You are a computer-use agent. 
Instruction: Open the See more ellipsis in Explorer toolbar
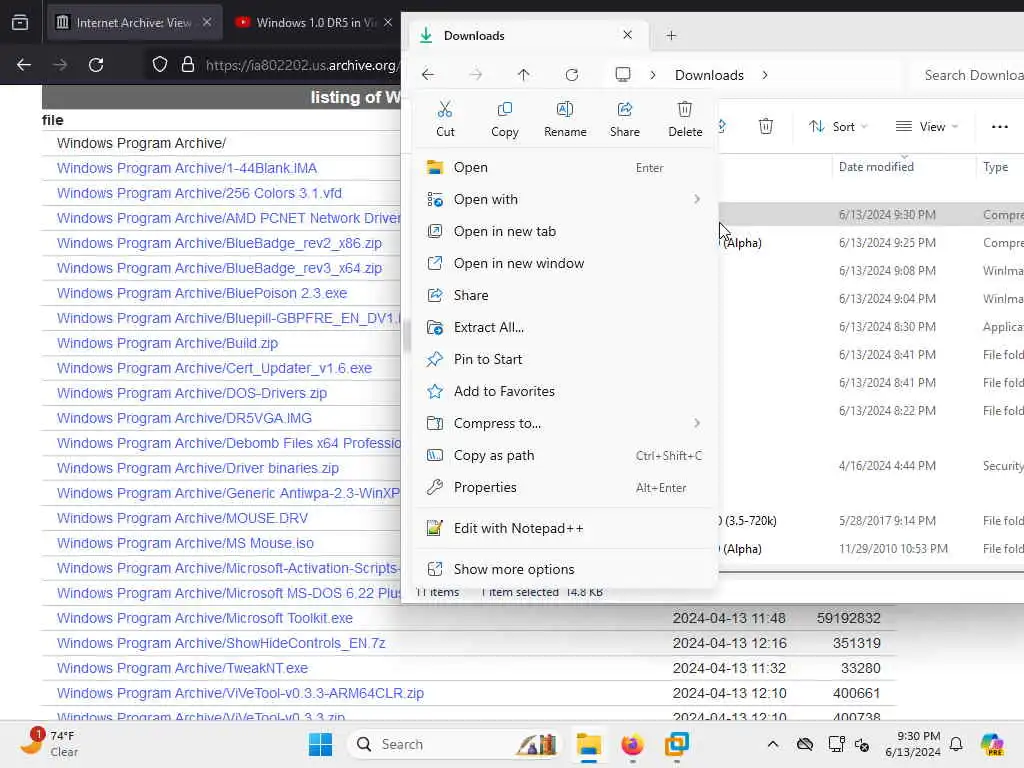tap(999, 127)
